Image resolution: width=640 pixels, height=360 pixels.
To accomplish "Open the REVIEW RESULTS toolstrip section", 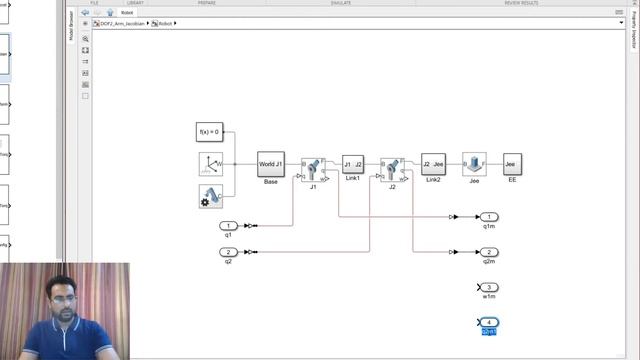I will [521, 2].
